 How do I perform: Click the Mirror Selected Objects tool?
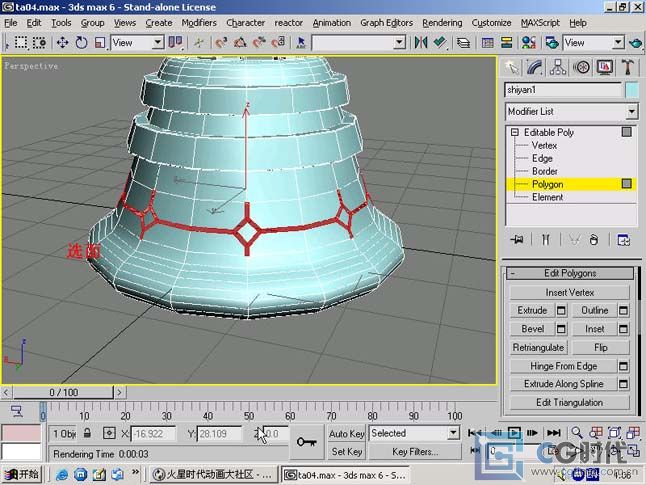point(421,42)
